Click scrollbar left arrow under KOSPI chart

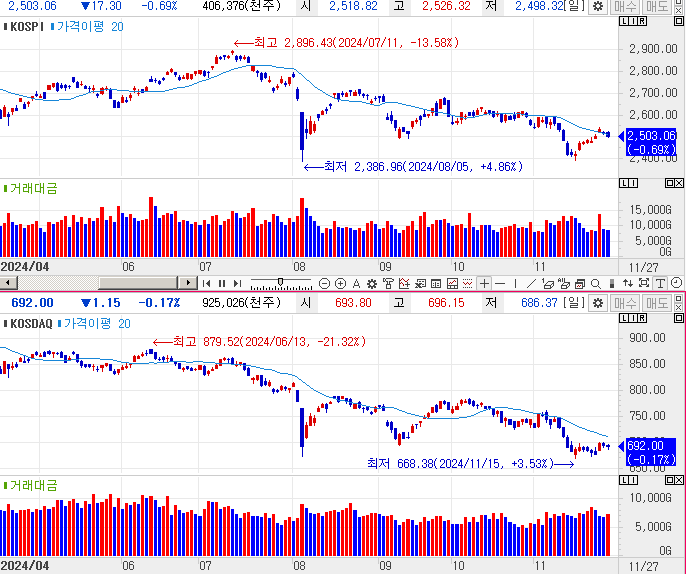point(8,283)
